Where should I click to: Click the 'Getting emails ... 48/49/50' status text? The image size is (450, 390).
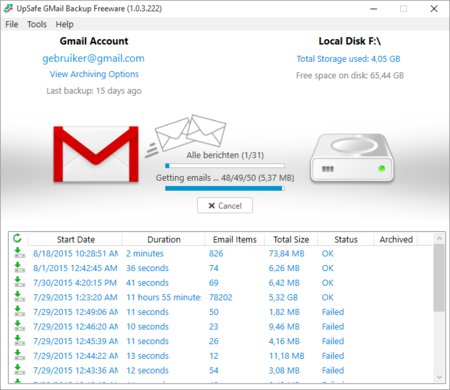(225, 178)
